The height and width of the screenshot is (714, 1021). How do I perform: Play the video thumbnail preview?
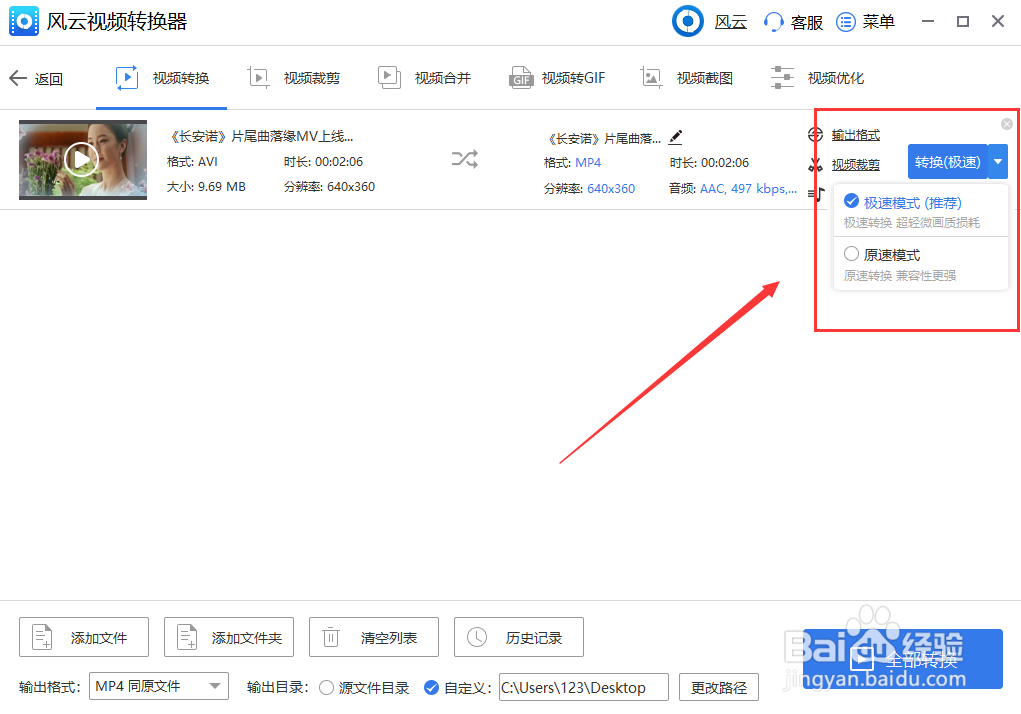tap(83, 160)
